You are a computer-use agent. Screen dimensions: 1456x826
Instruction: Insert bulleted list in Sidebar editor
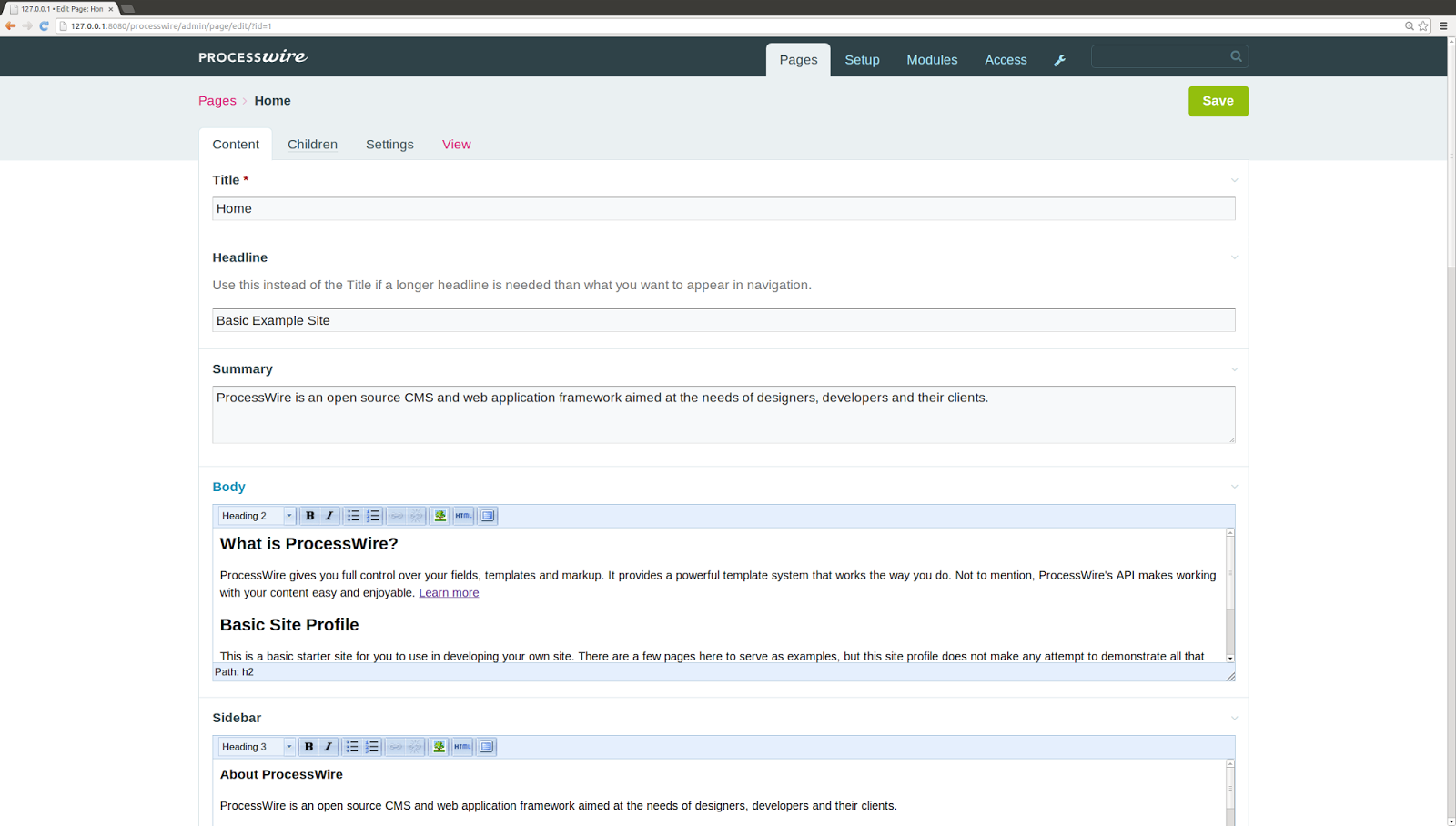click(352, 747)
